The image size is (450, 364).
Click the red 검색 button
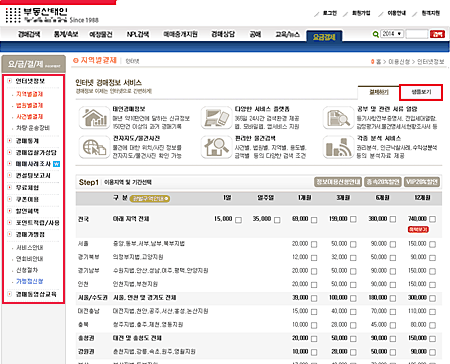pyautogui.click(x=437, y=34)
